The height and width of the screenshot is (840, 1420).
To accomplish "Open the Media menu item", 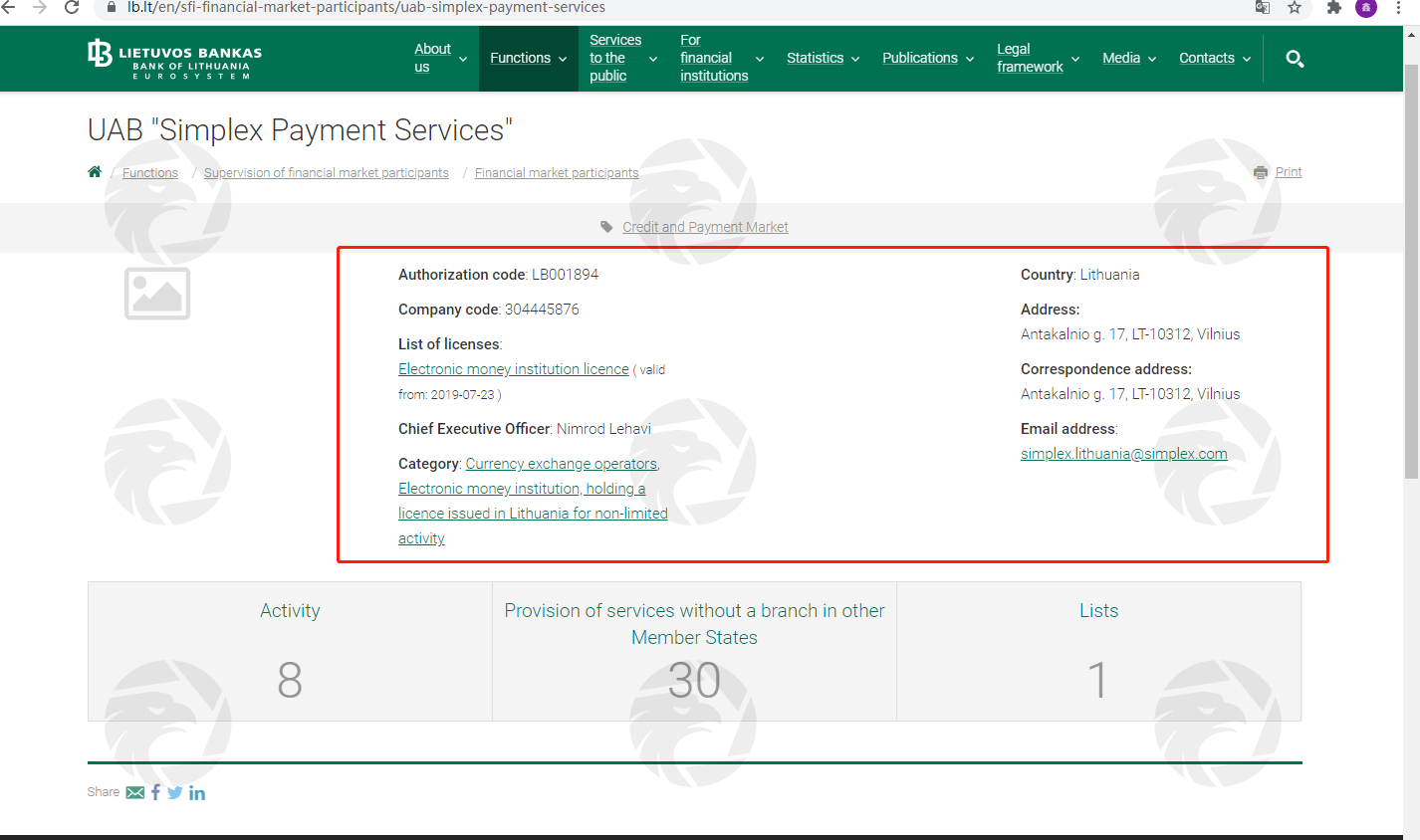I will click(1121, 58).
